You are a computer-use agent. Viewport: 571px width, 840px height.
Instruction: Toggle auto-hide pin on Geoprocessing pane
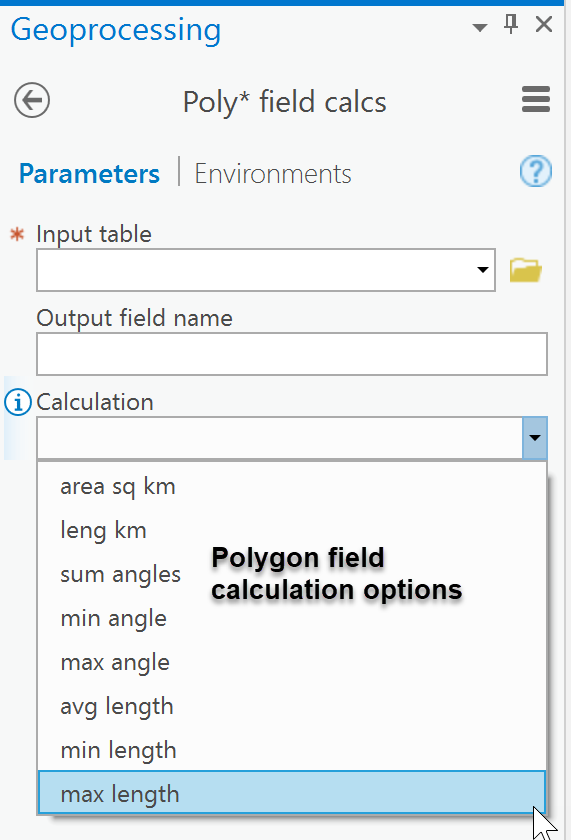511,24
